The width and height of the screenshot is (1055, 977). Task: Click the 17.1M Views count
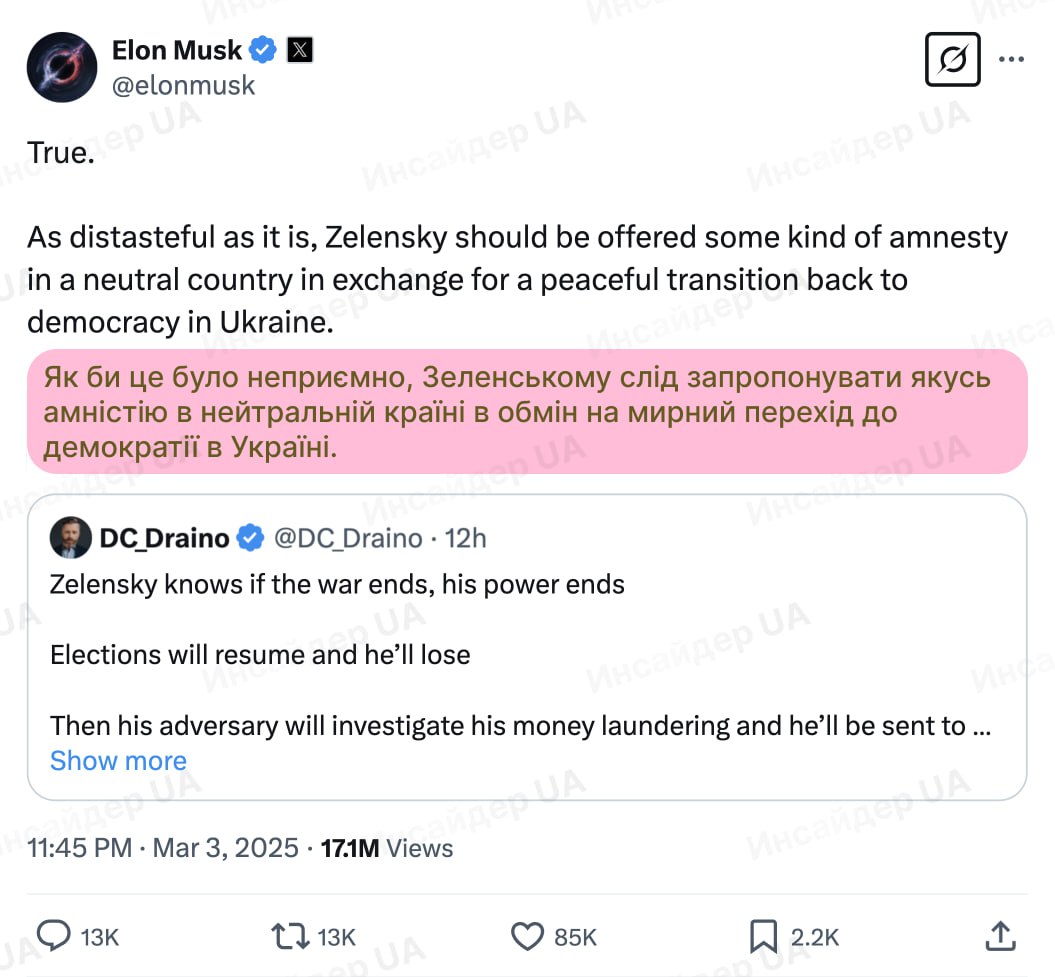pos(386,848)
